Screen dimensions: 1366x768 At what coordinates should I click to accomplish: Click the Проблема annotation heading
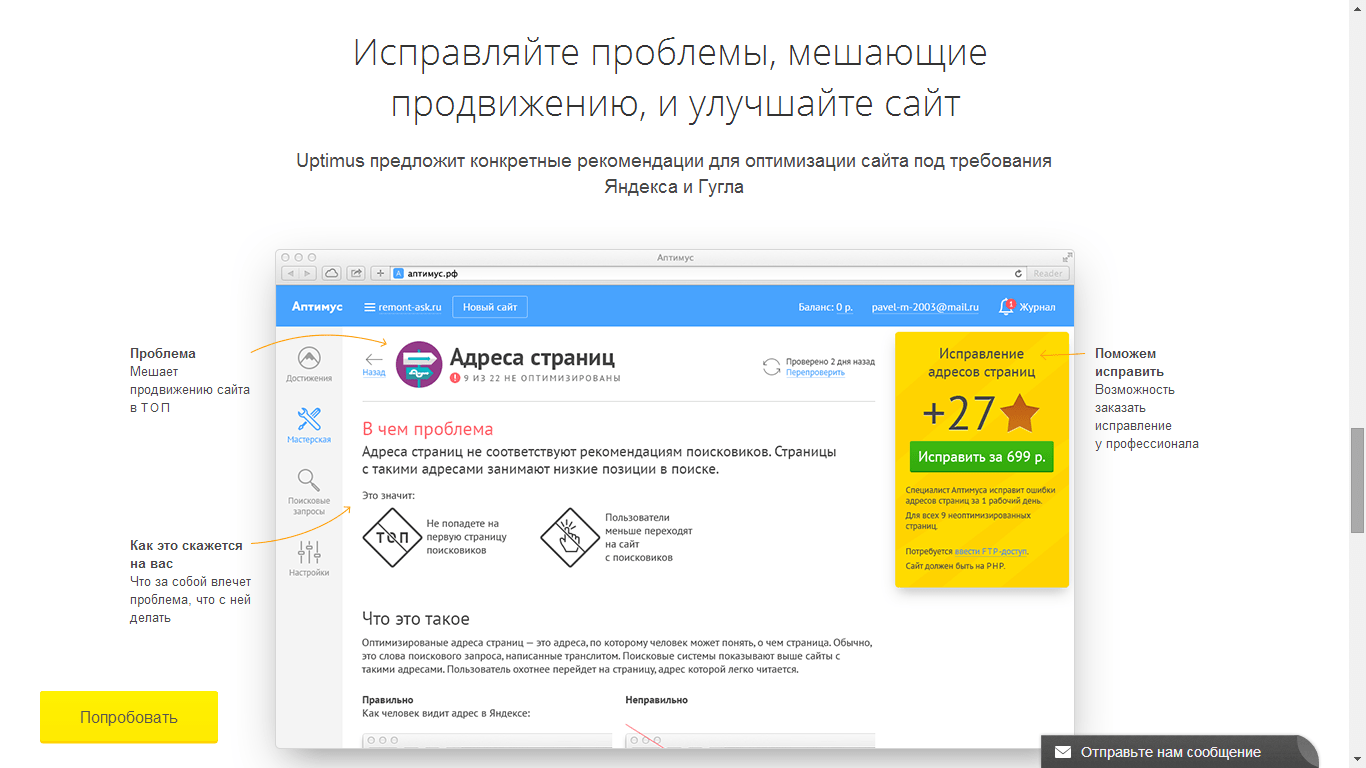163,354
